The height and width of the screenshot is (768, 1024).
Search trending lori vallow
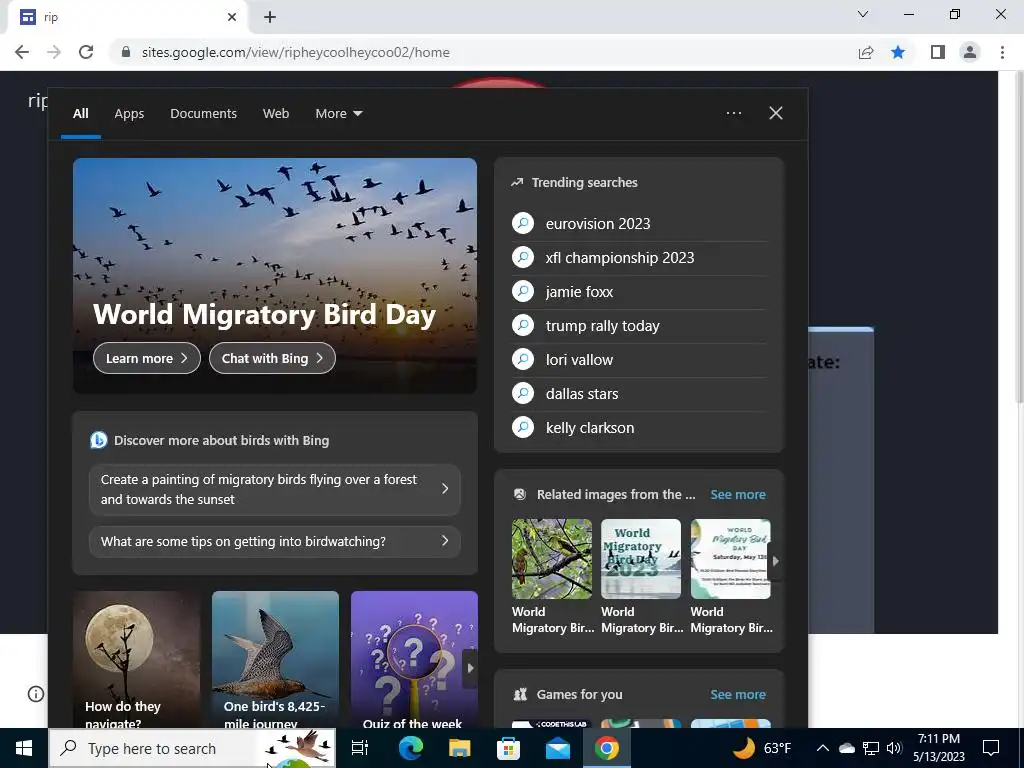(579, 359)
